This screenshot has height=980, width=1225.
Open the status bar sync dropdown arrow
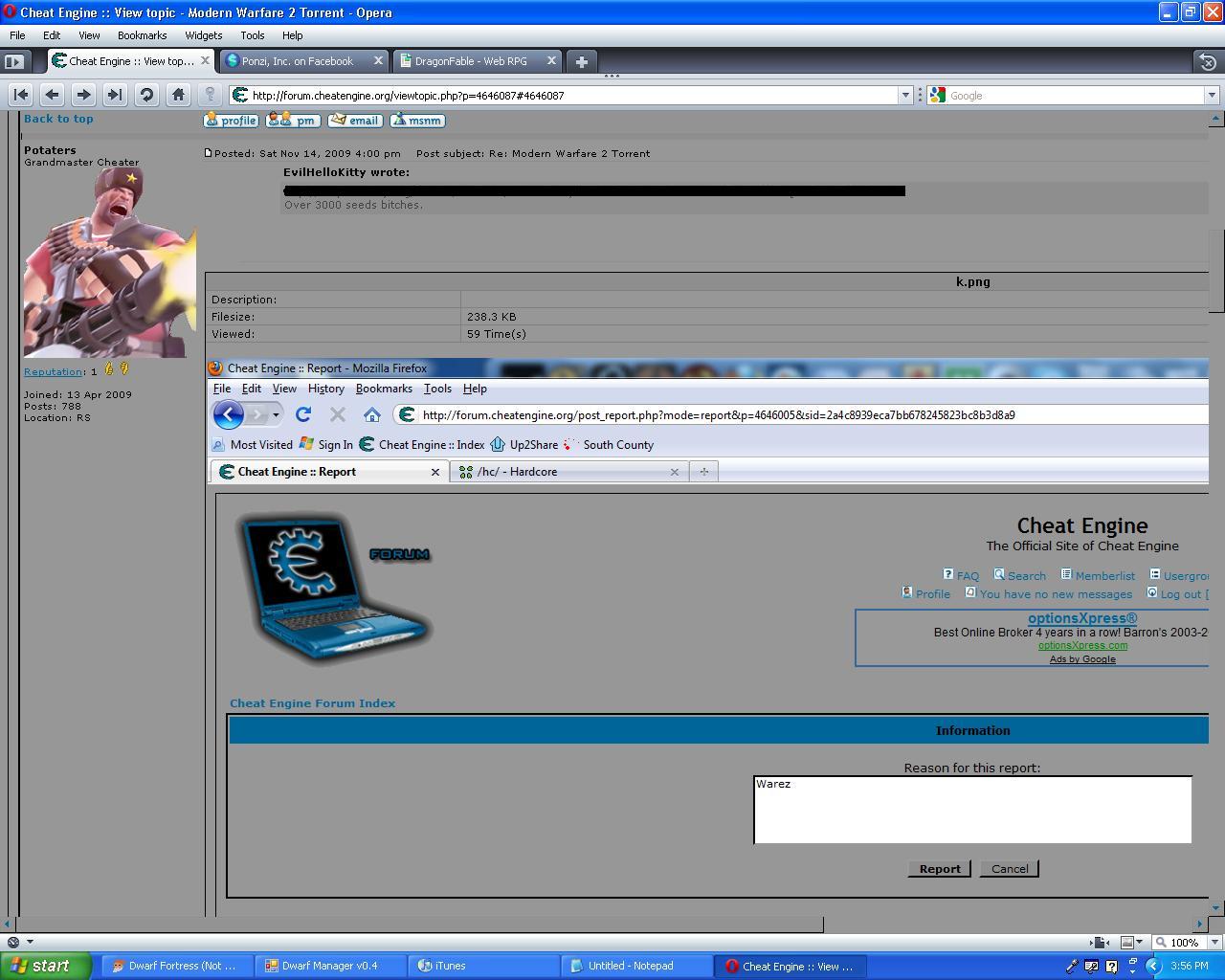[30, 942]
